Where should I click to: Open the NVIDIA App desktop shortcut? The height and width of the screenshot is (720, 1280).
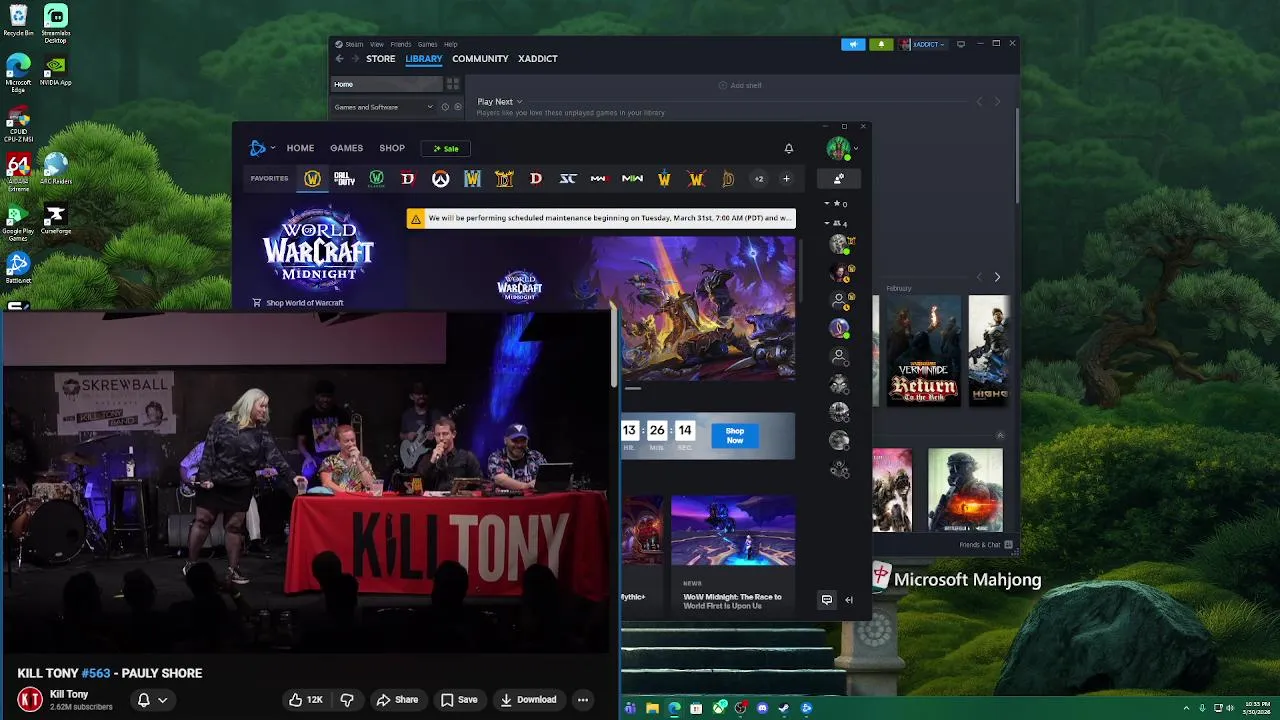(56, 72)
